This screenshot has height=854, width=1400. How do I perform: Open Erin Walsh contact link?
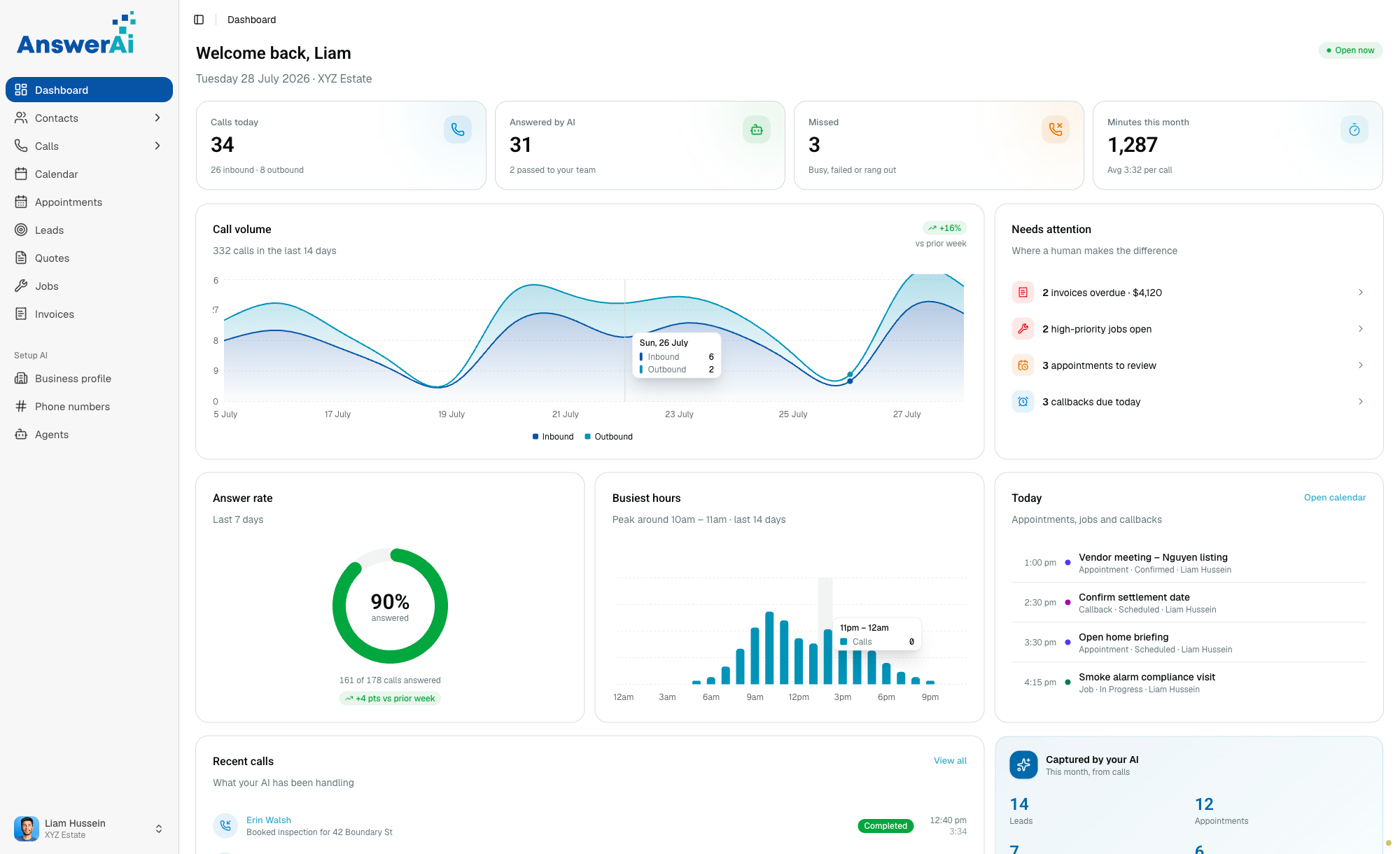click(268, 820)
